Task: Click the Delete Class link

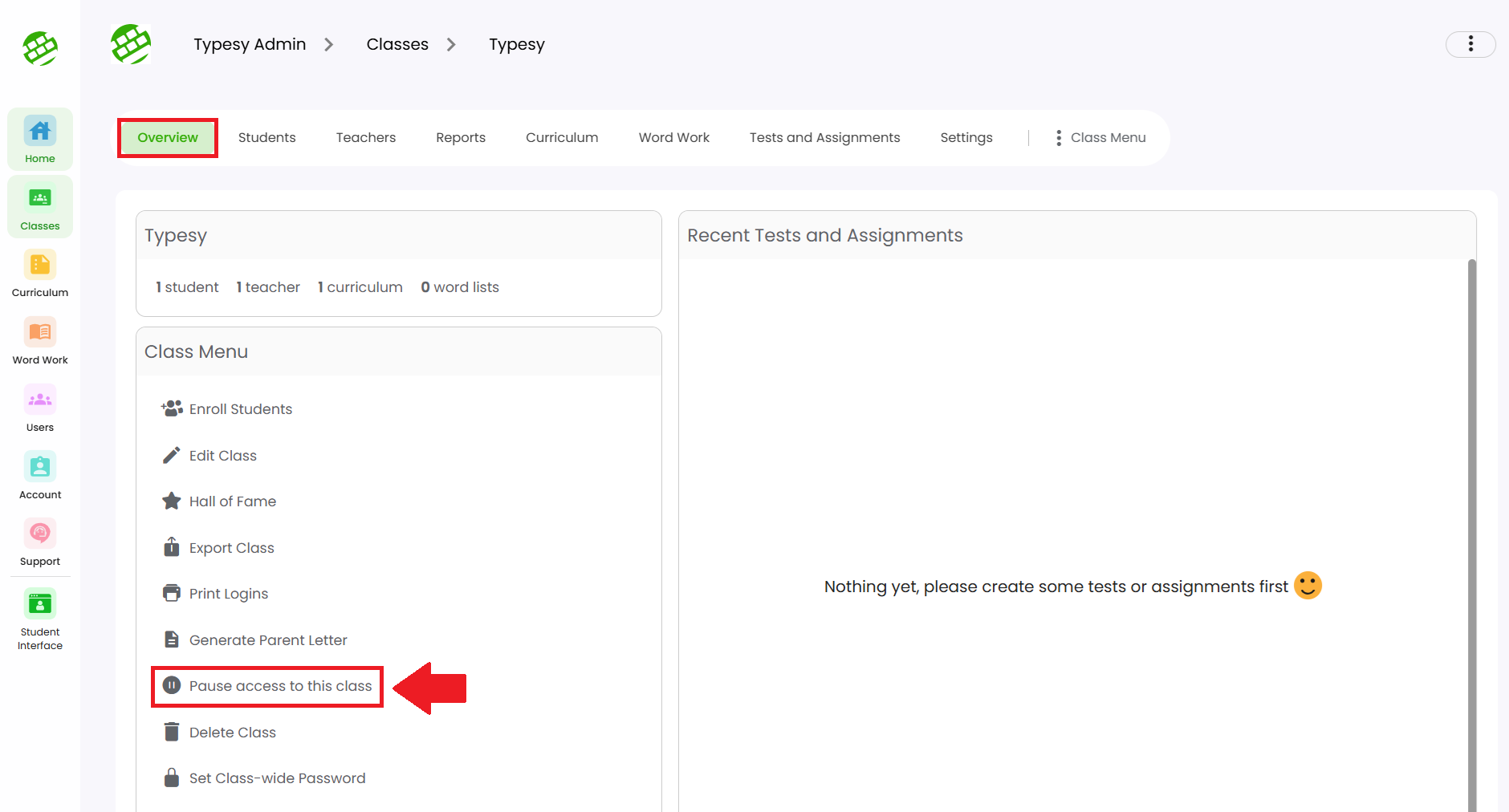Action: (233, 732)
